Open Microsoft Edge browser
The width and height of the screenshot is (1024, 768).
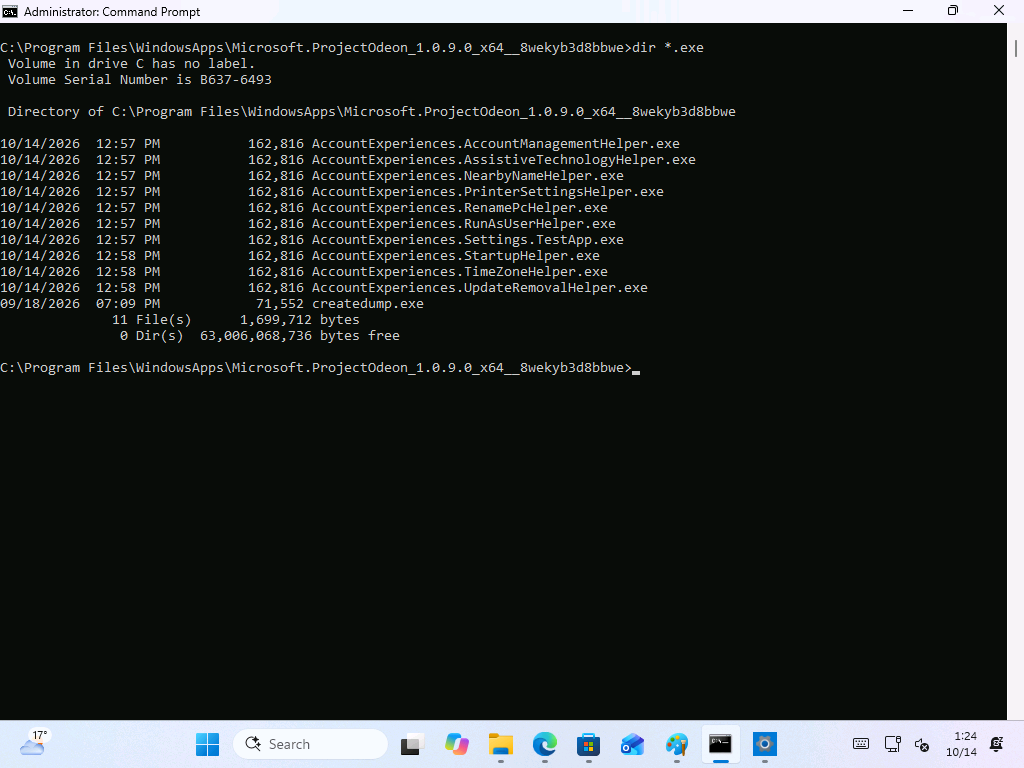[545, 744]
